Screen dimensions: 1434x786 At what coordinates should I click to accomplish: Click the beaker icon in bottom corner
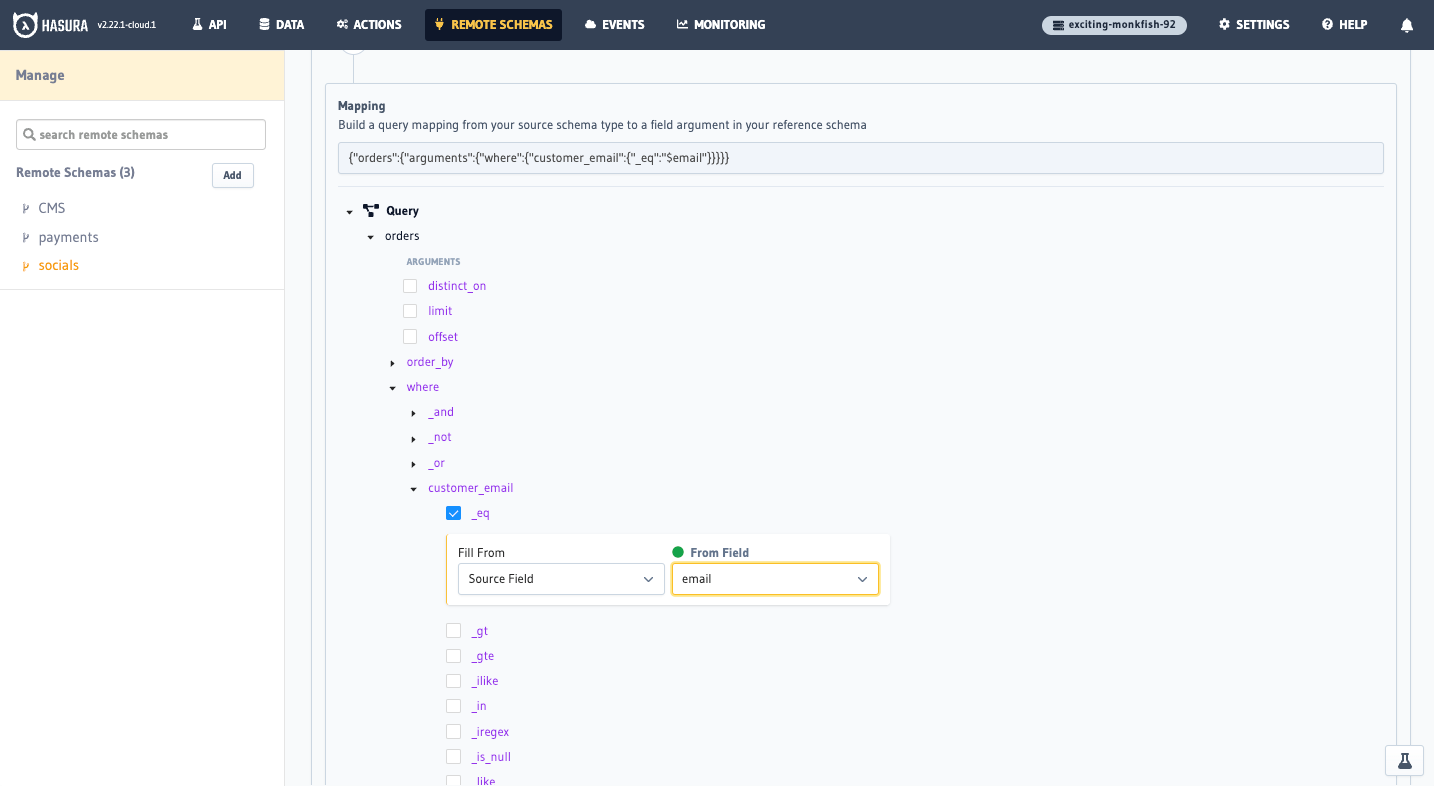(1404, 760)
